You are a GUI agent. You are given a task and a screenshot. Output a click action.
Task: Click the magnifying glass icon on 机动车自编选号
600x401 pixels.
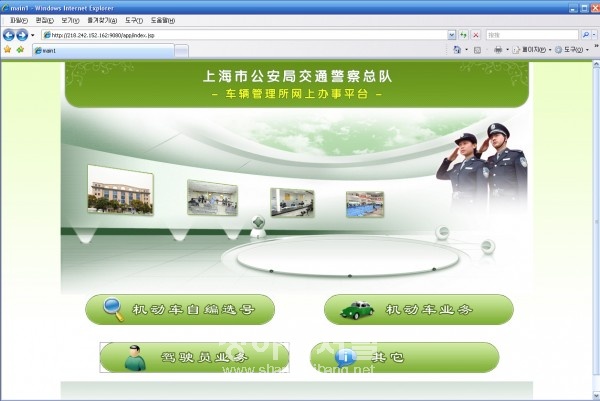click(114, 310)
